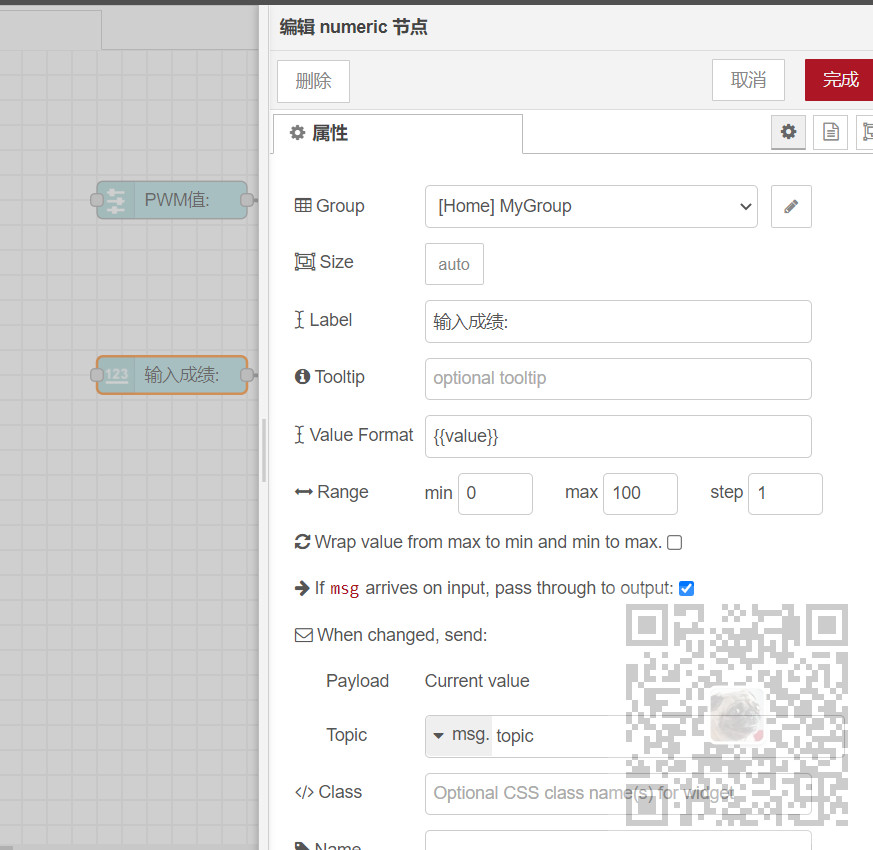Click the Label input field
Image resolution: width=873 pixels, height=850 pixels.
click(618, 322)
